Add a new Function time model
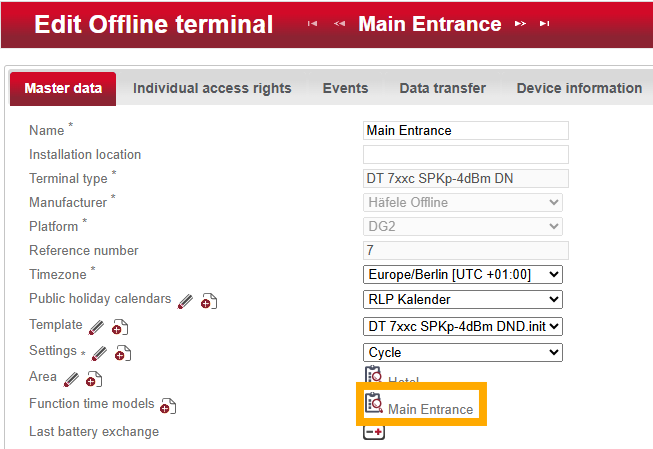This screenshot has width=653, height=449. 168,405
